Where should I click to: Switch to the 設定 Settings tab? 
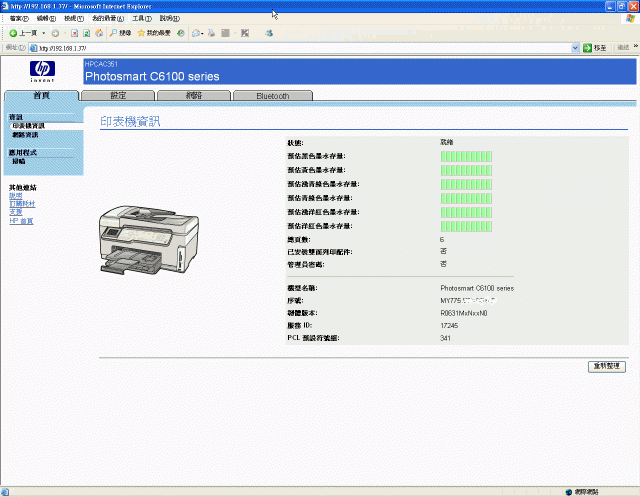click(118, 95)
